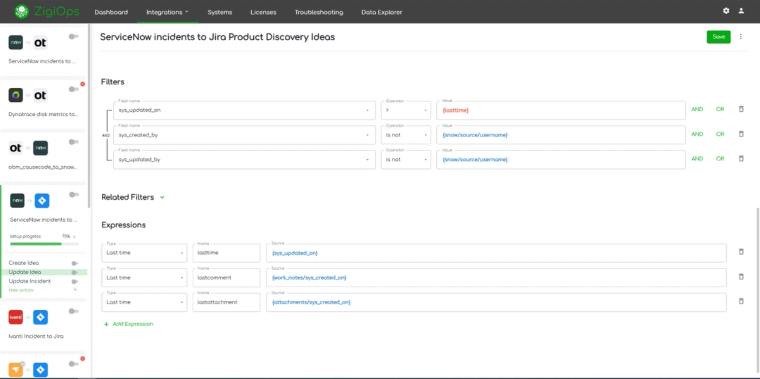Click the plus icon of Add Expression

106,324
